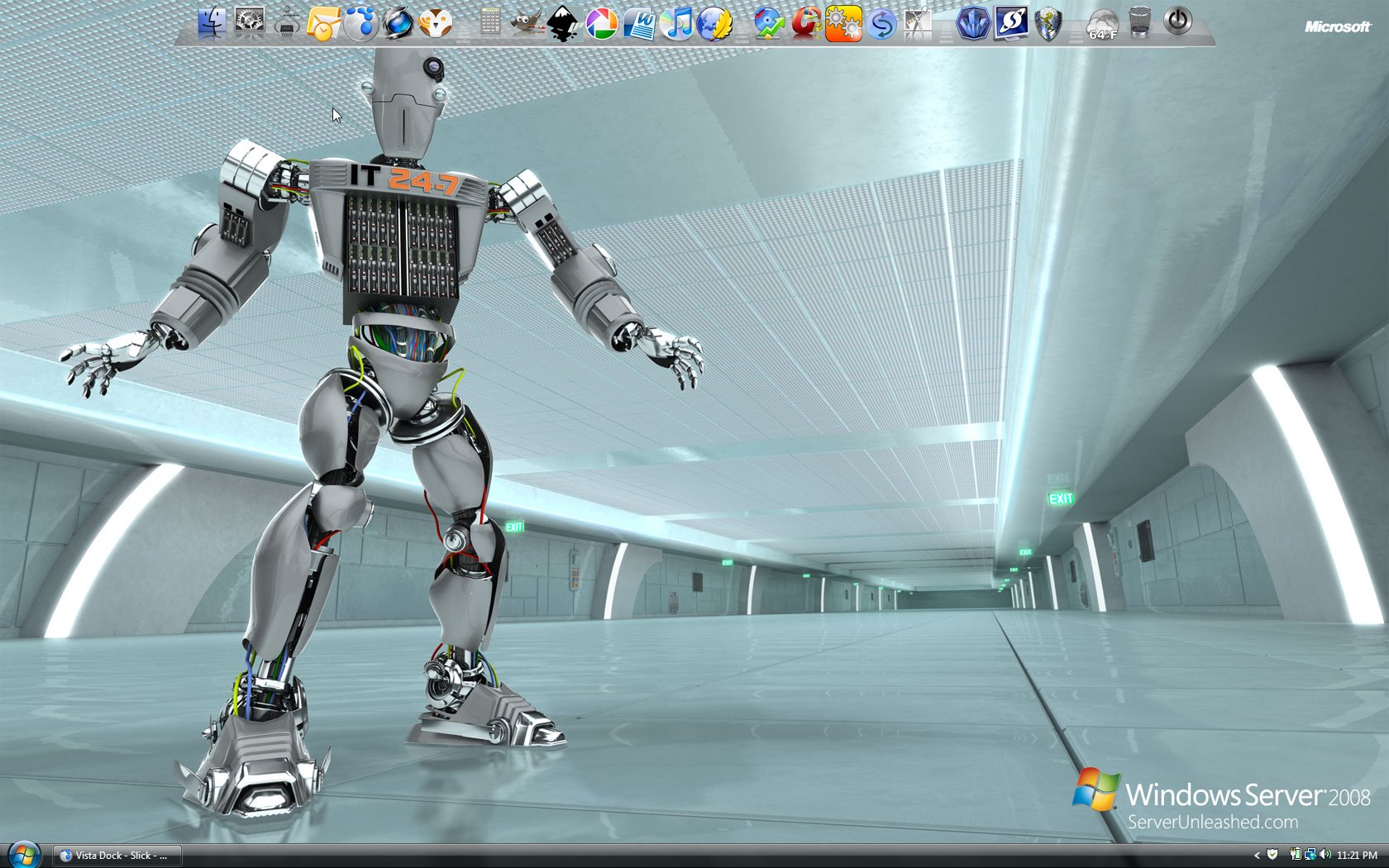Open the Outlook envelope-and-clock dock icon

[323, 23]
